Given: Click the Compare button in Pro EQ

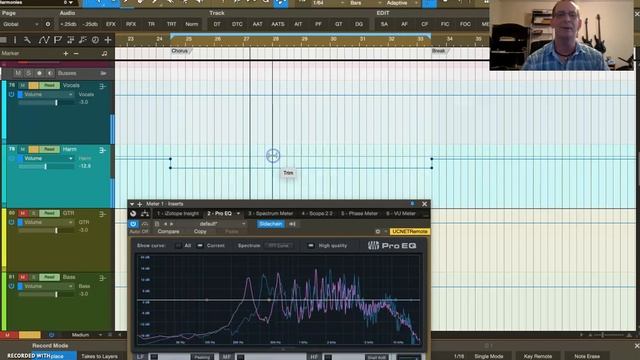Looking at the screenshot, I should 168,232.
